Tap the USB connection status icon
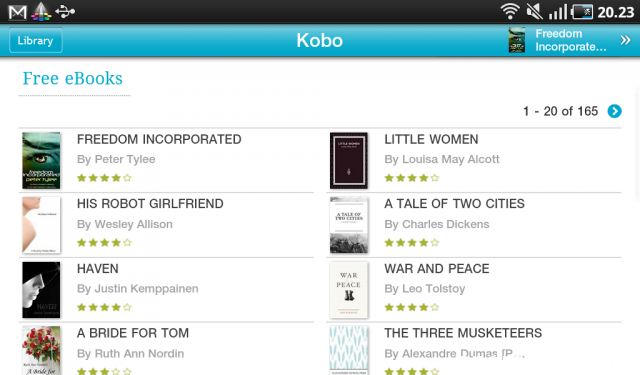640x375 pixels. click(65, 12)
